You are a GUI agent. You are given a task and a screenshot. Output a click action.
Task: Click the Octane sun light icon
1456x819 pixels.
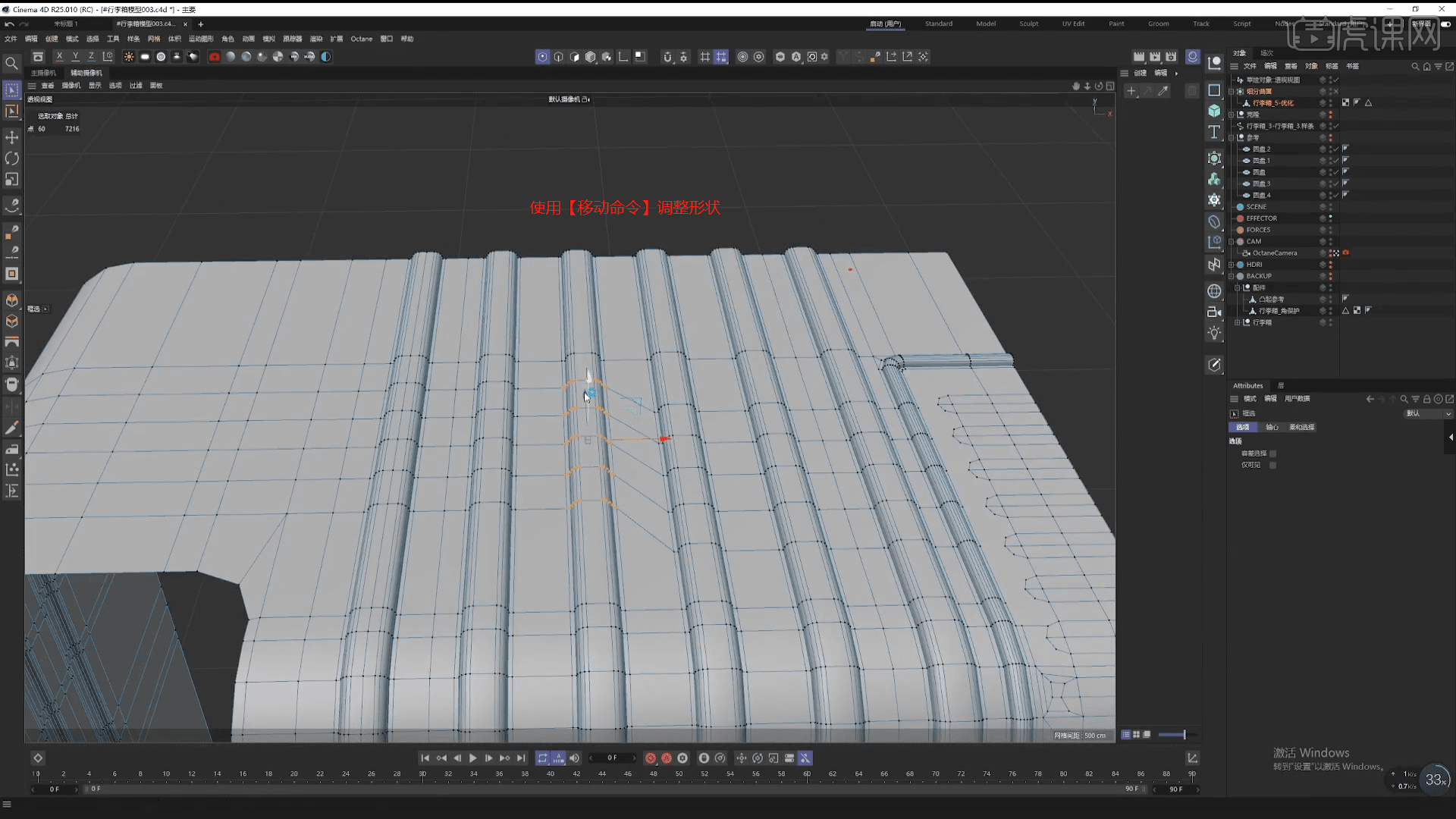tap(129, 57)
